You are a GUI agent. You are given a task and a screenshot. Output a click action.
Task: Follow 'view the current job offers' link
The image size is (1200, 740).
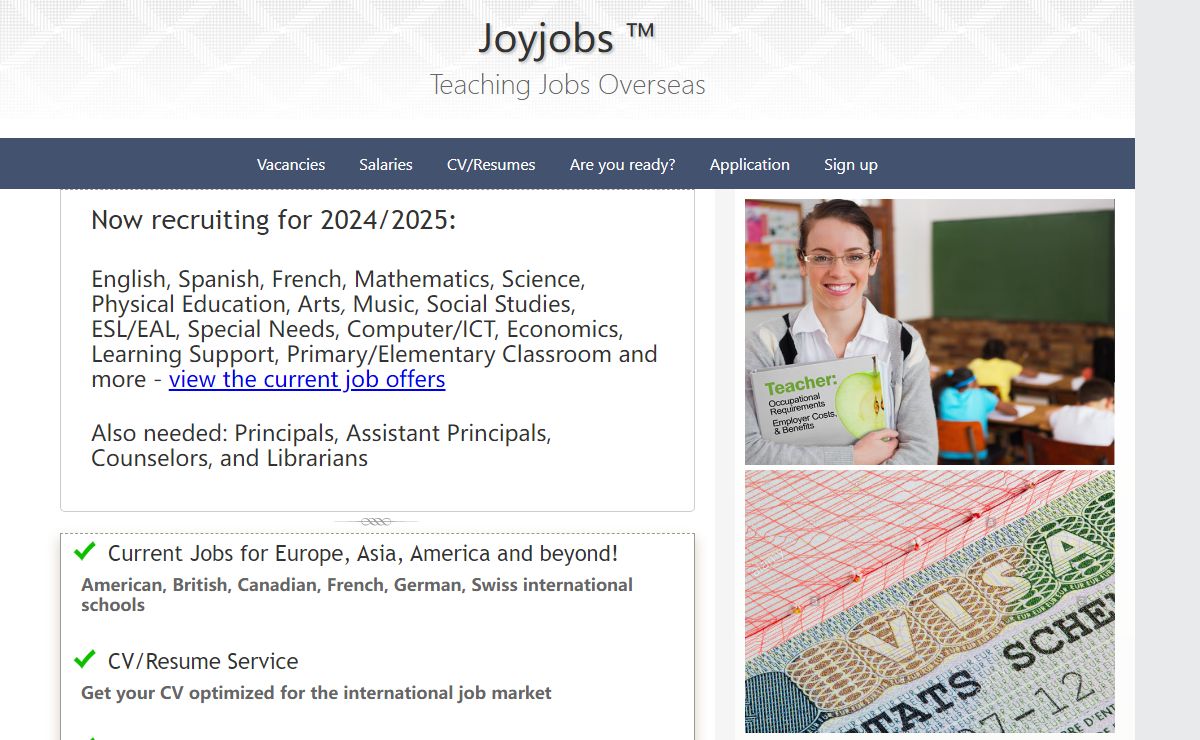pos(307,380)
